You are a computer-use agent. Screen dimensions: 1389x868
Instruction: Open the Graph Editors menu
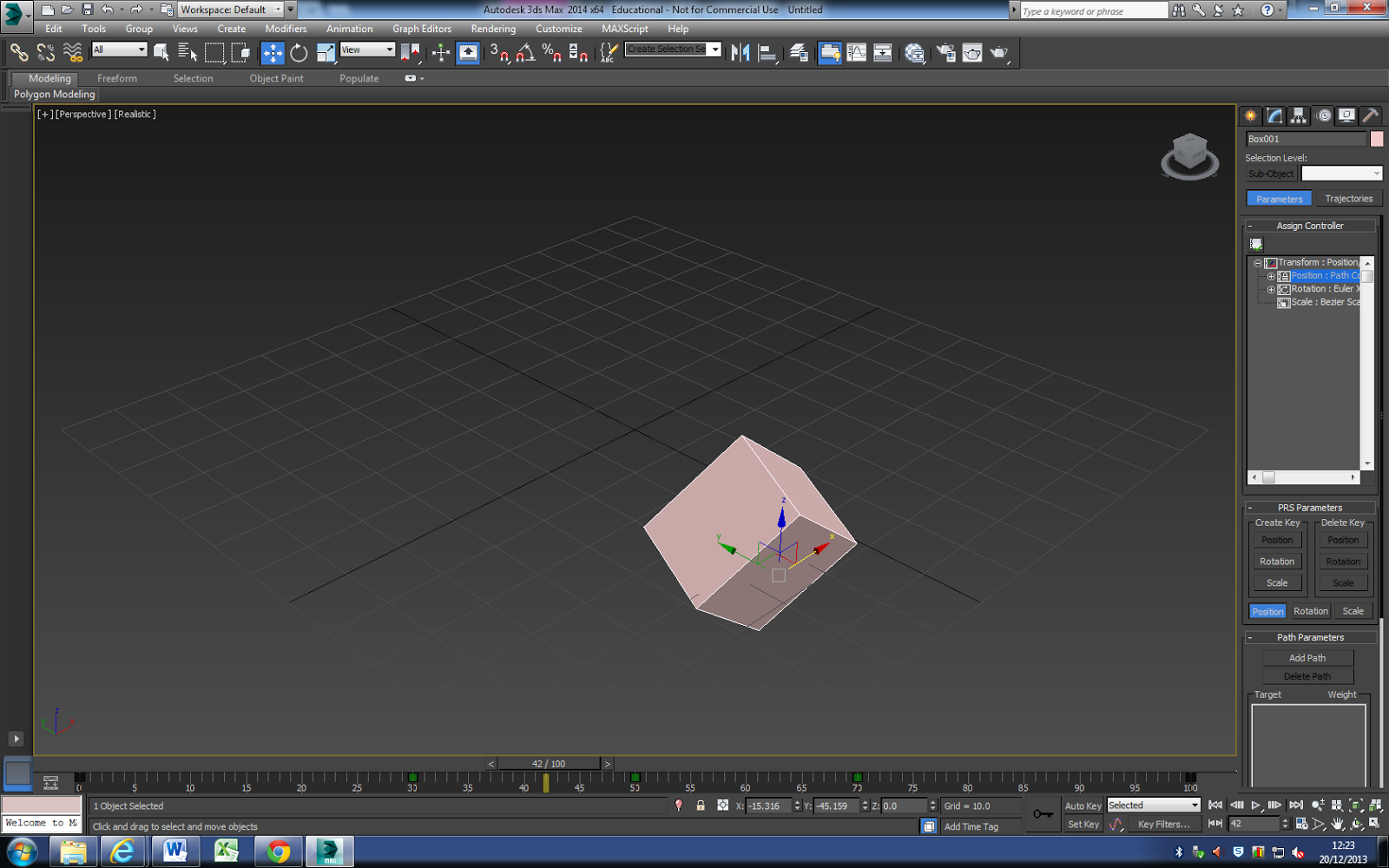422,29
